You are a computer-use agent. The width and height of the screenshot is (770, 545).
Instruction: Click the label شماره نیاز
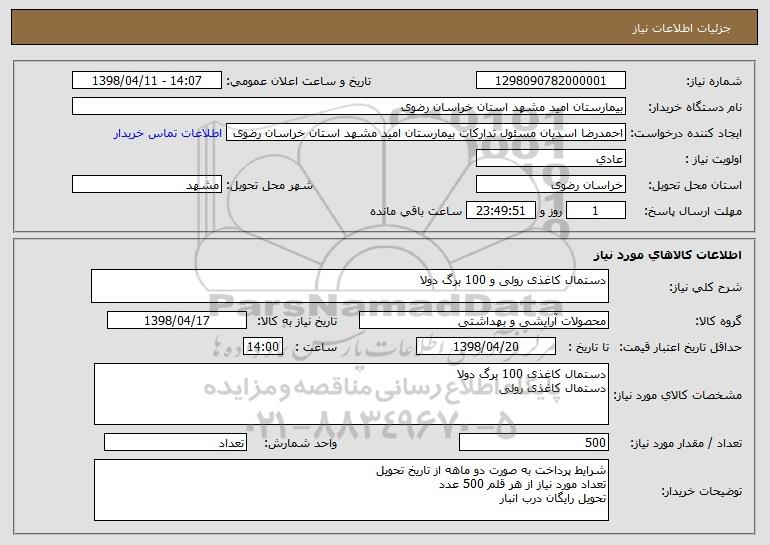714,81
